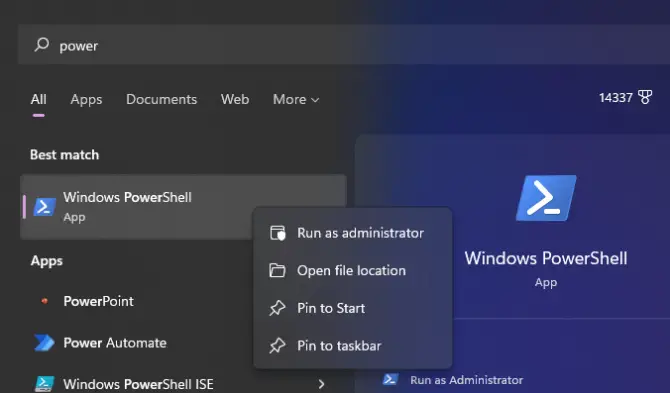Click the search box containing 'power'

tap(344, 45)
